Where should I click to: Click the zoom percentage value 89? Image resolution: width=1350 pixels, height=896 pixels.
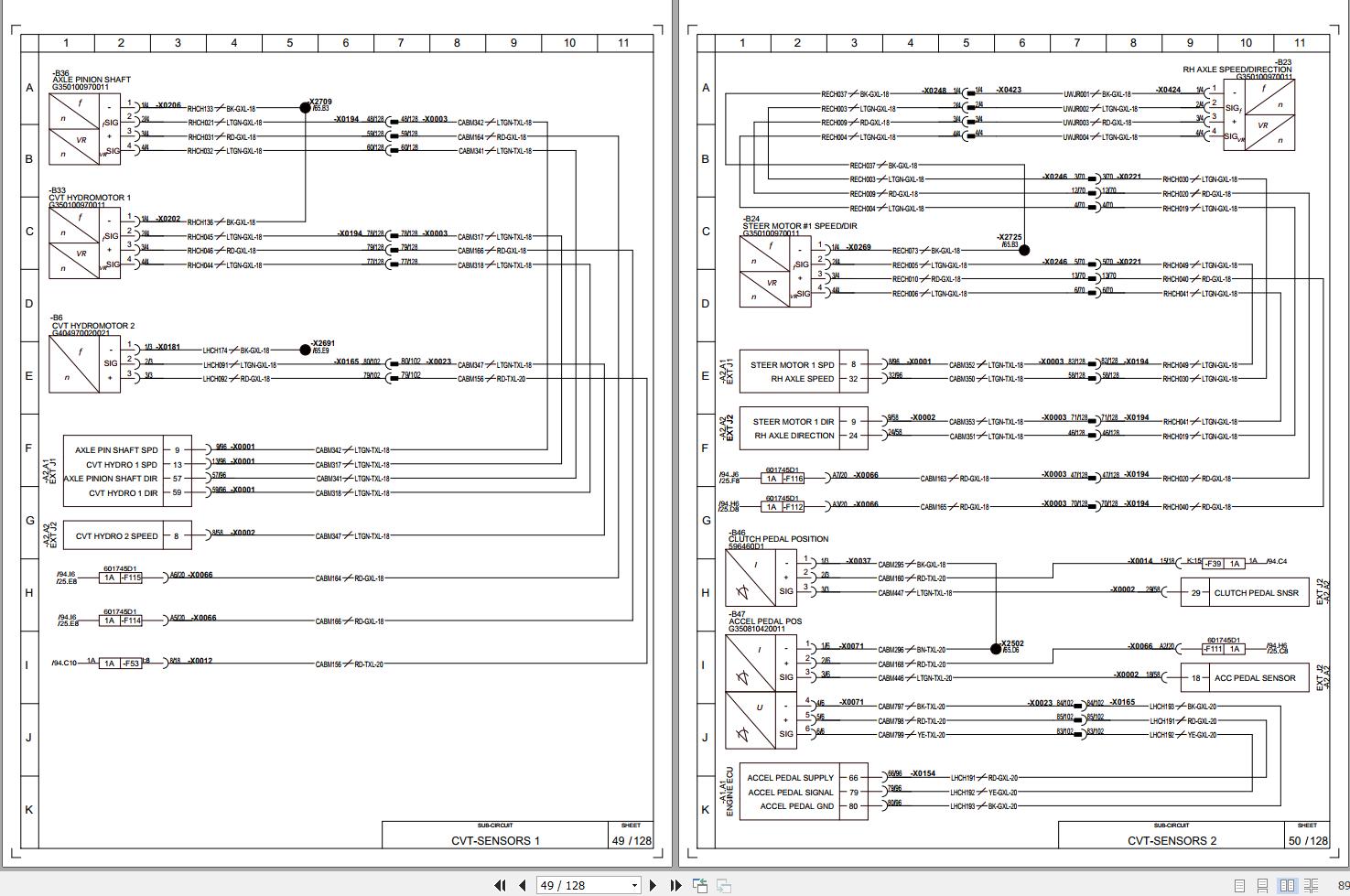[1343, 886]
